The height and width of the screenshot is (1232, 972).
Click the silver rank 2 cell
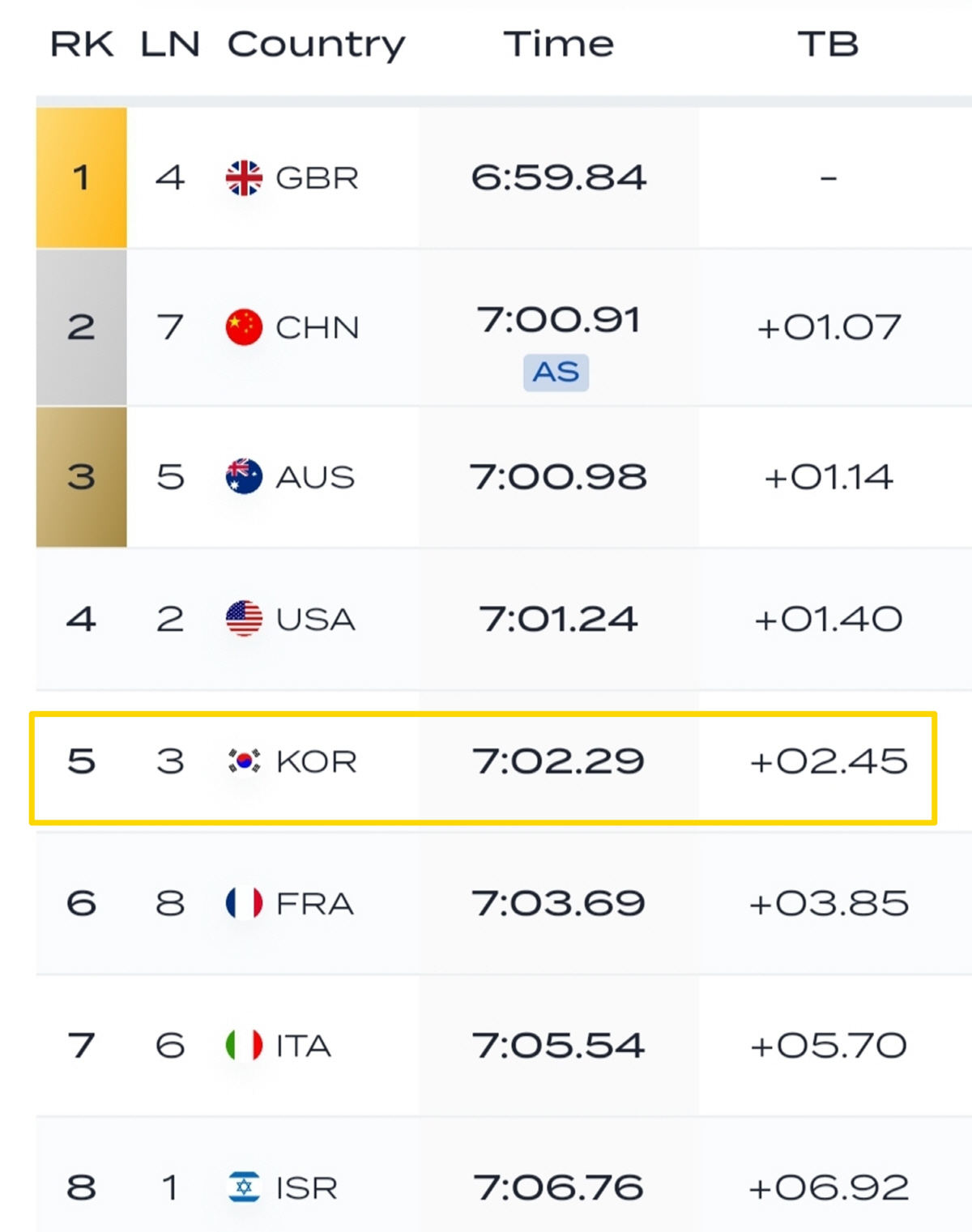click(81, 327)
